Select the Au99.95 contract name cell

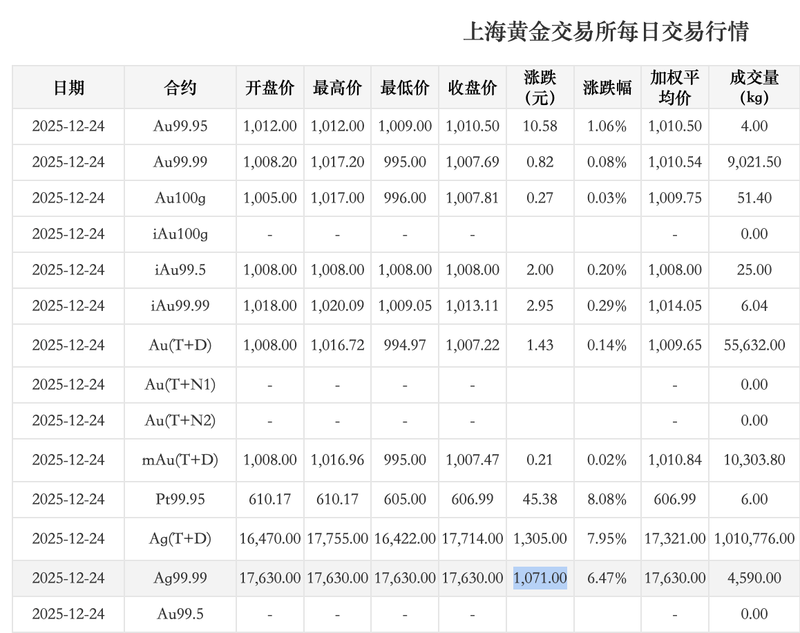180,126
